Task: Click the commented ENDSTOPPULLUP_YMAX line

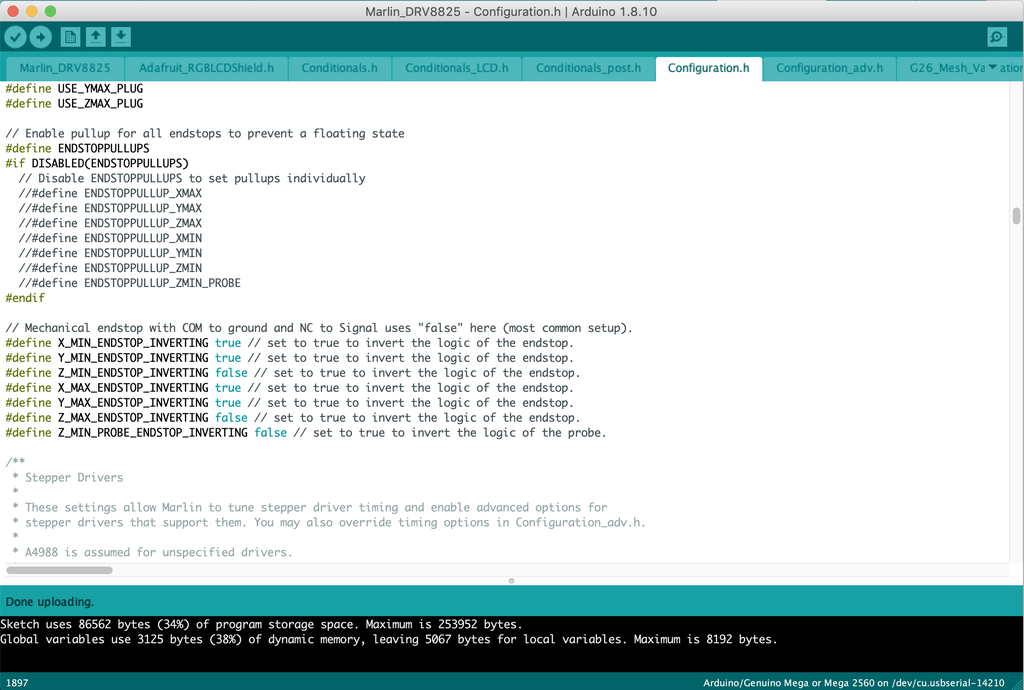Action: [110, 208]
